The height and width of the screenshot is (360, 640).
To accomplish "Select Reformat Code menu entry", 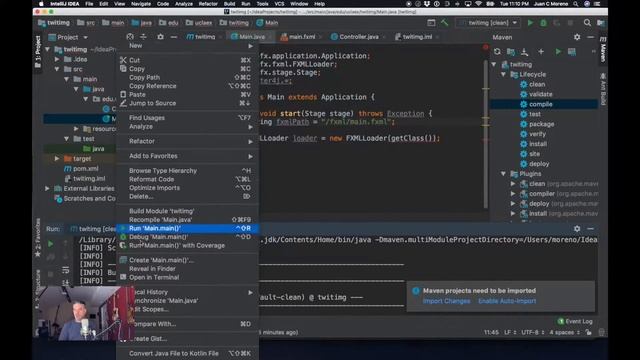I will (x=188, y=180).
